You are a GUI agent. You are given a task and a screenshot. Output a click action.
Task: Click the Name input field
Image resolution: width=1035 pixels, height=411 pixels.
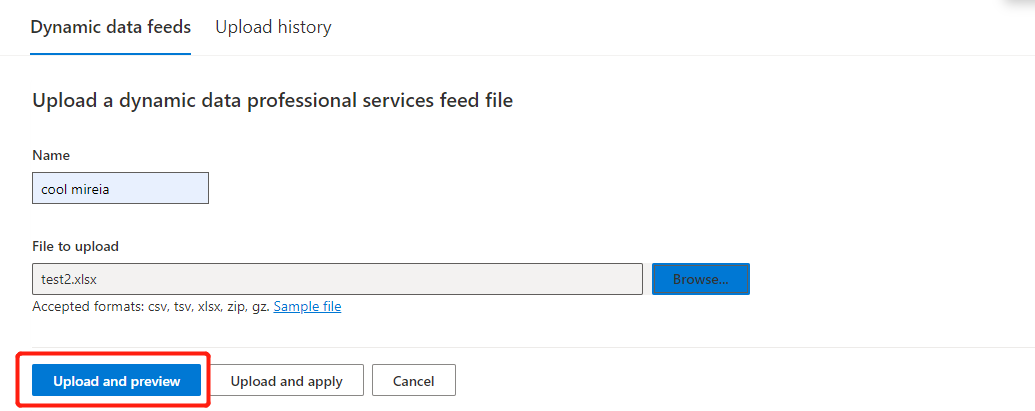(x=120, y=189)
